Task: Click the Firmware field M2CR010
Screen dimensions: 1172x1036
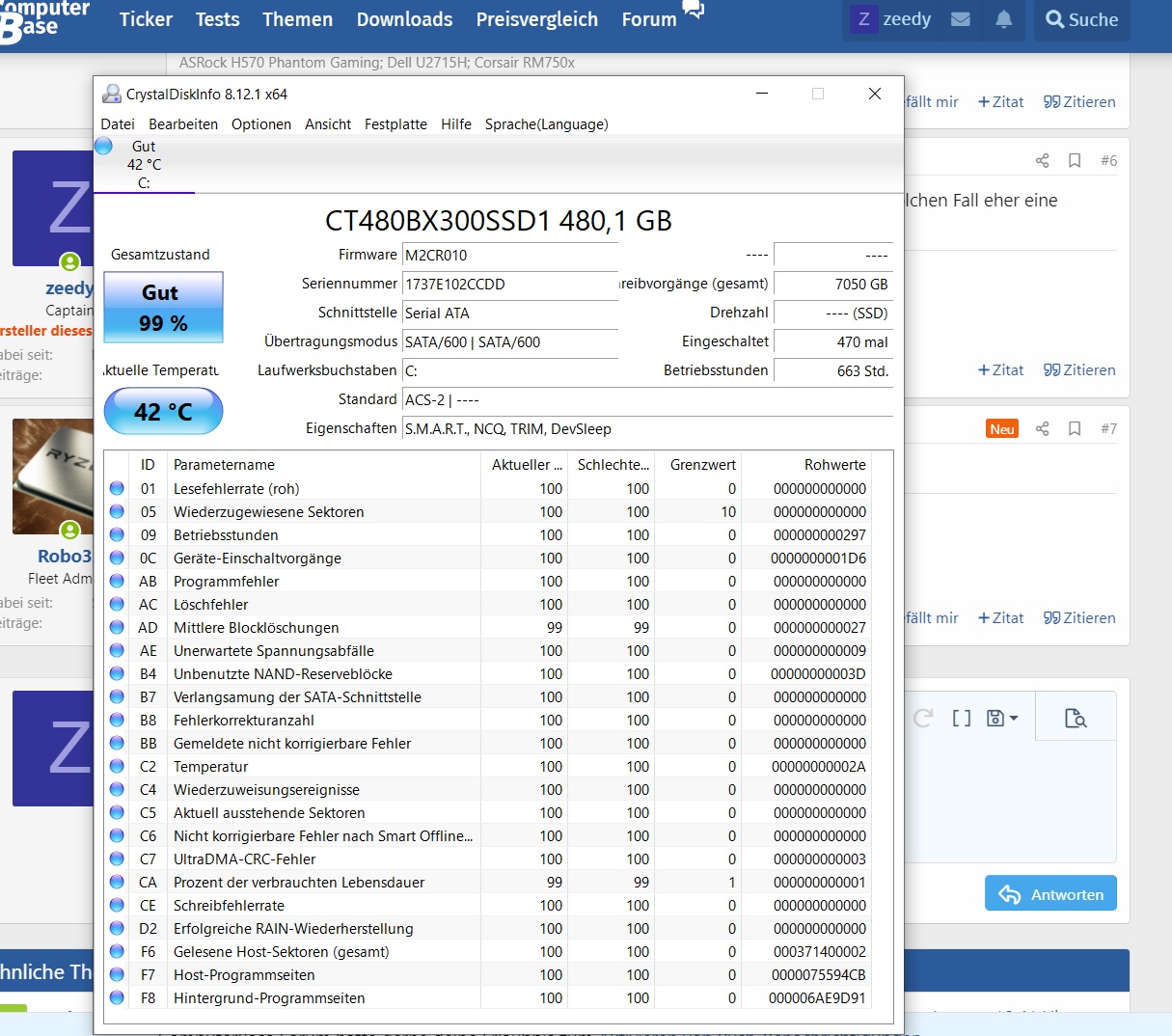Action: (510, 256)
